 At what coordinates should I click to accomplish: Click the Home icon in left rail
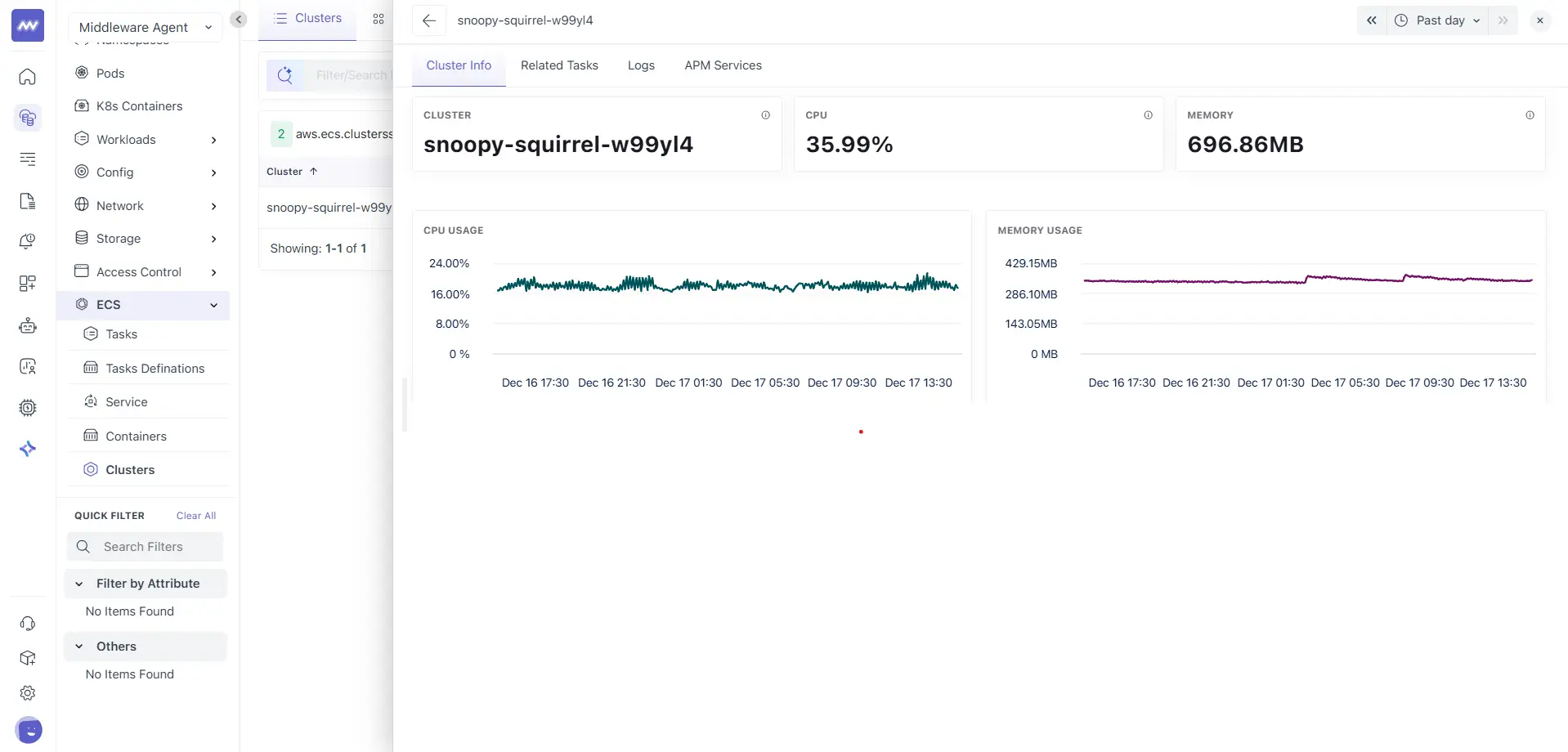tap(28, 77)
